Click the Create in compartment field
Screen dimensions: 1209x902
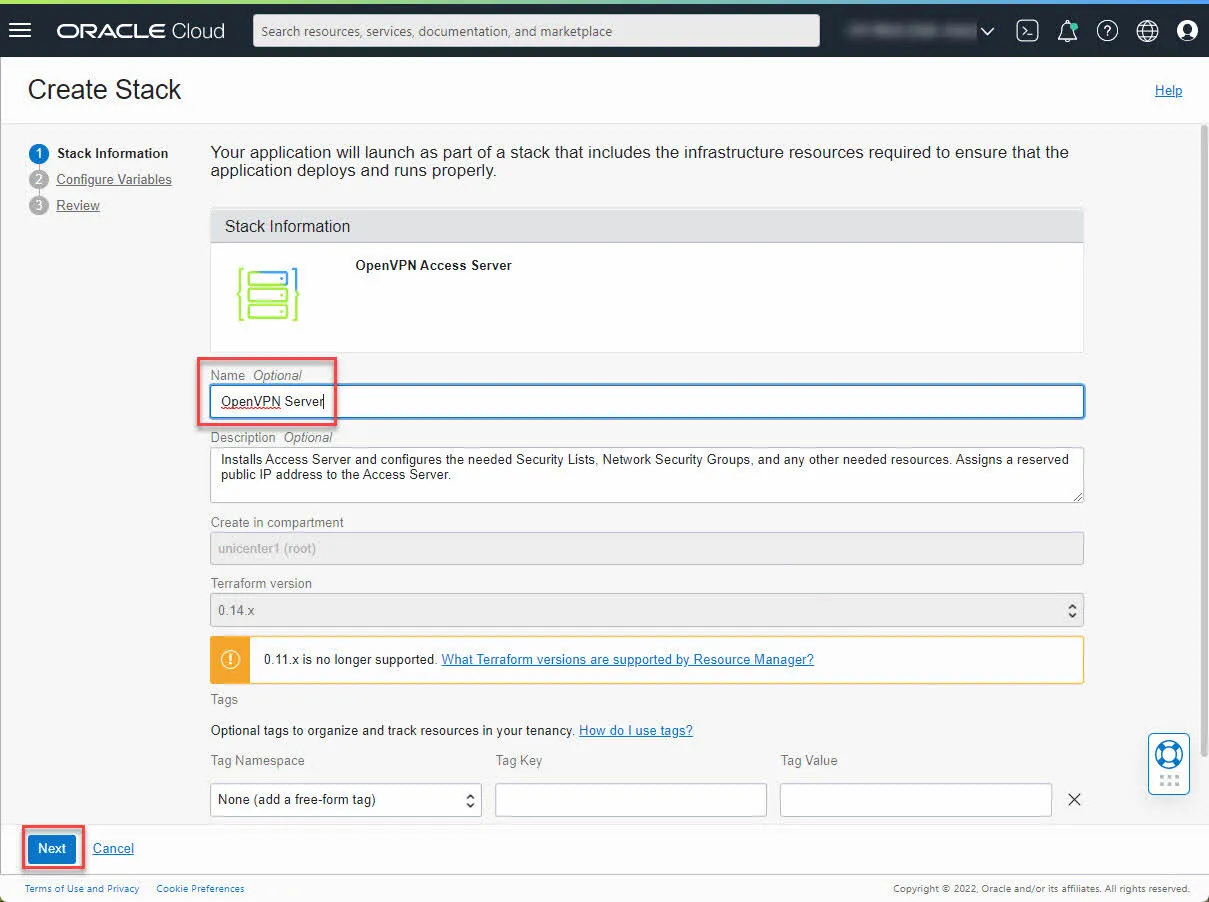click(647, 549)
